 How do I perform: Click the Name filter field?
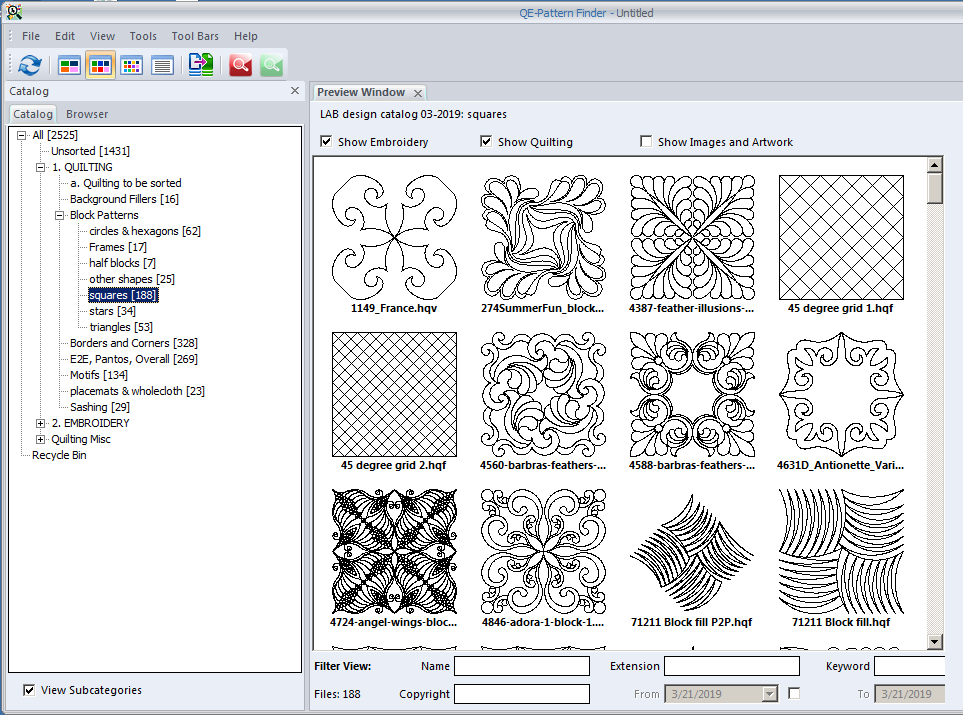[x=521, y=666]
